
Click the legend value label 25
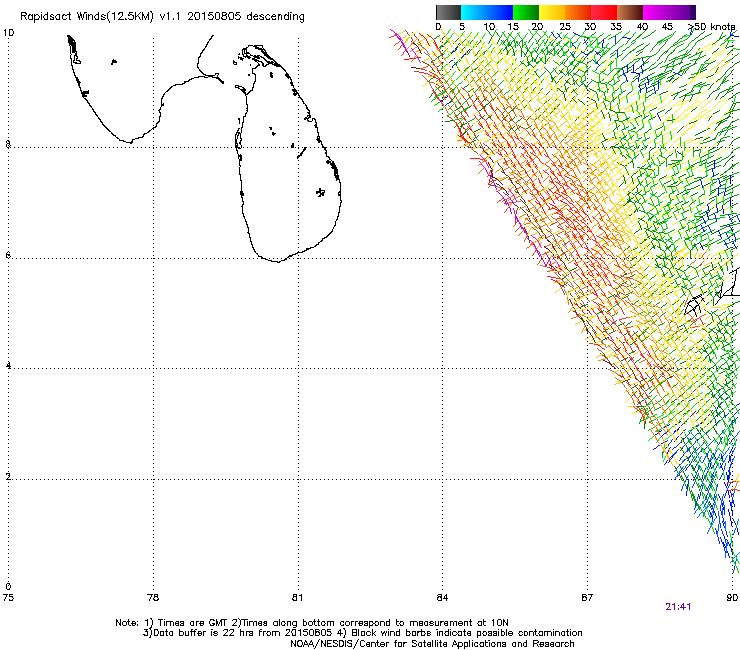click(x=564, y=27)
